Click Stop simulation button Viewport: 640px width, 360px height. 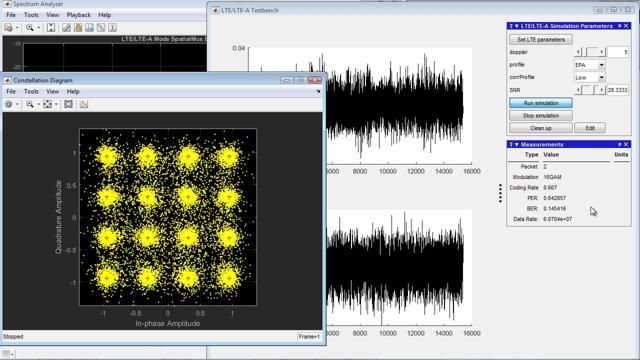pos(541,116)
